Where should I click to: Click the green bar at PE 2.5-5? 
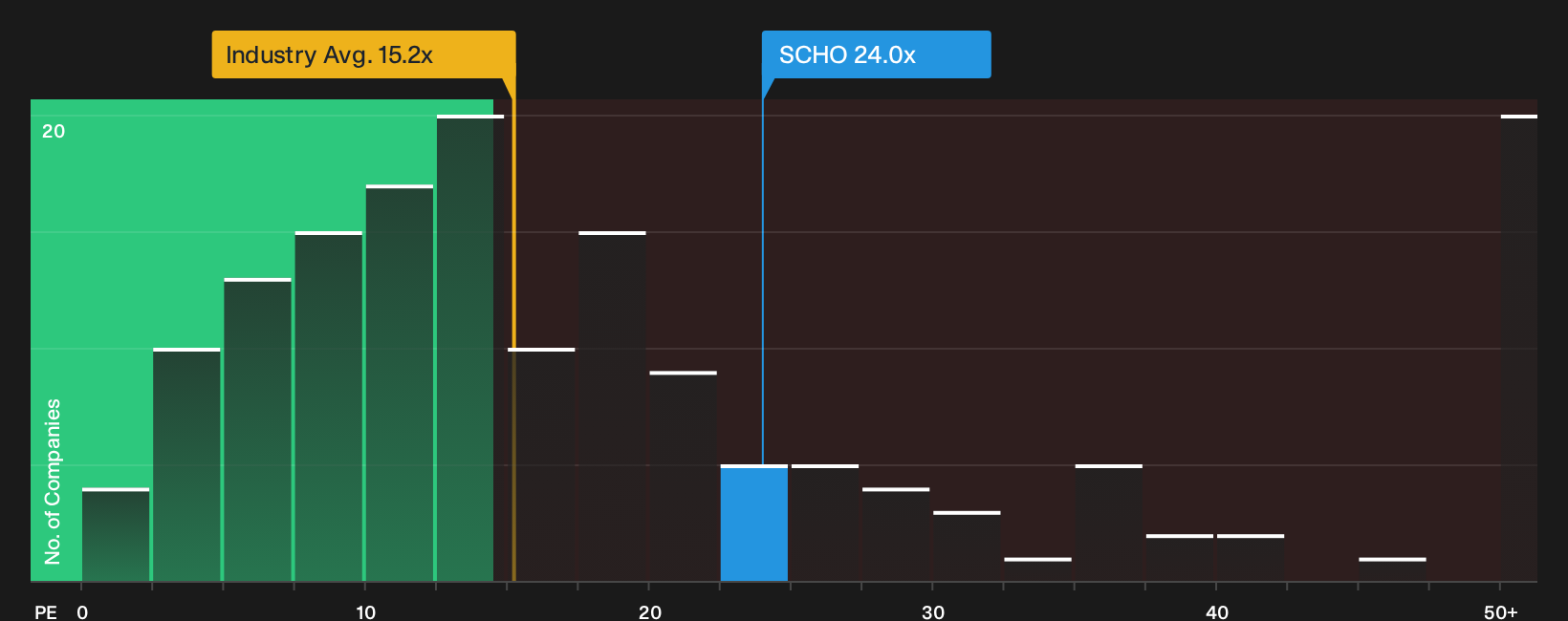coord(186,465)
